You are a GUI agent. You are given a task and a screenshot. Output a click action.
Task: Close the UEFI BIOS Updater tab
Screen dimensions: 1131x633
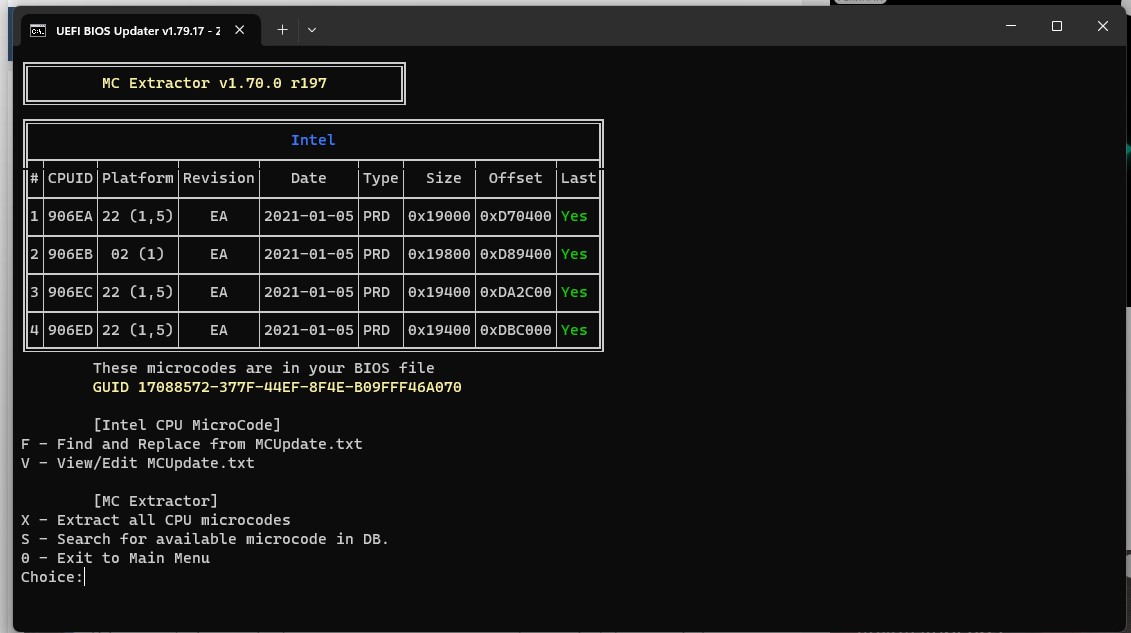coord(239,30)
